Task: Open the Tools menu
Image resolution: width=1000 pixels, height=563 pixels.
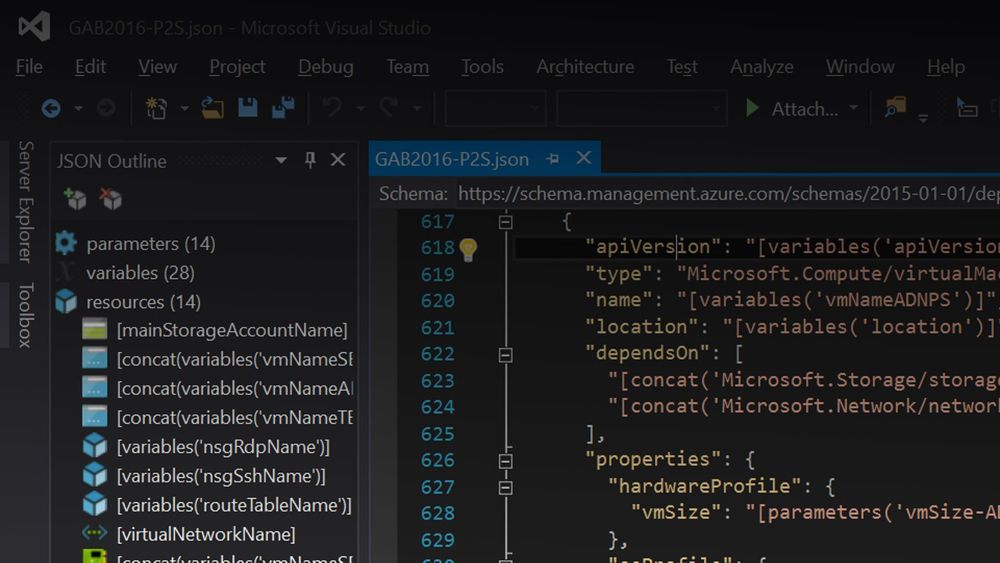Action: click(482, 66)
